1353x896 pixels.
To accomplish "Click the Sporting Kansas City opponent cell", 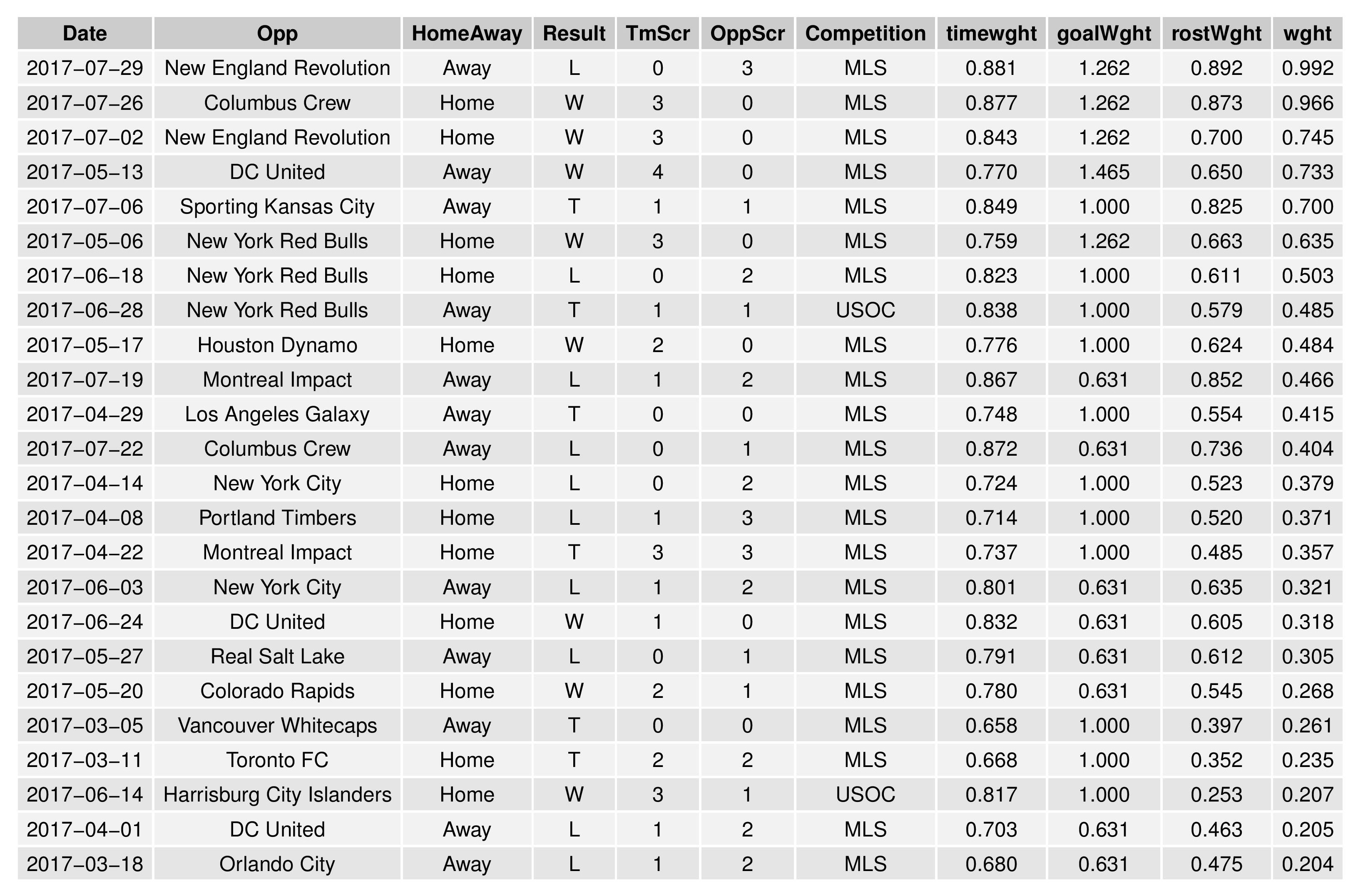I will coord(277,206).
